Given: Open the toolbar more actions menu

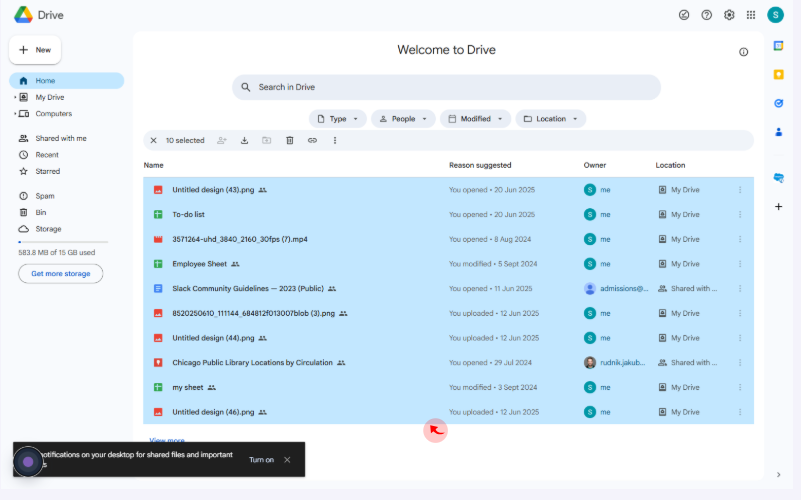Looking at the screenshot, I should coord(335,140).
